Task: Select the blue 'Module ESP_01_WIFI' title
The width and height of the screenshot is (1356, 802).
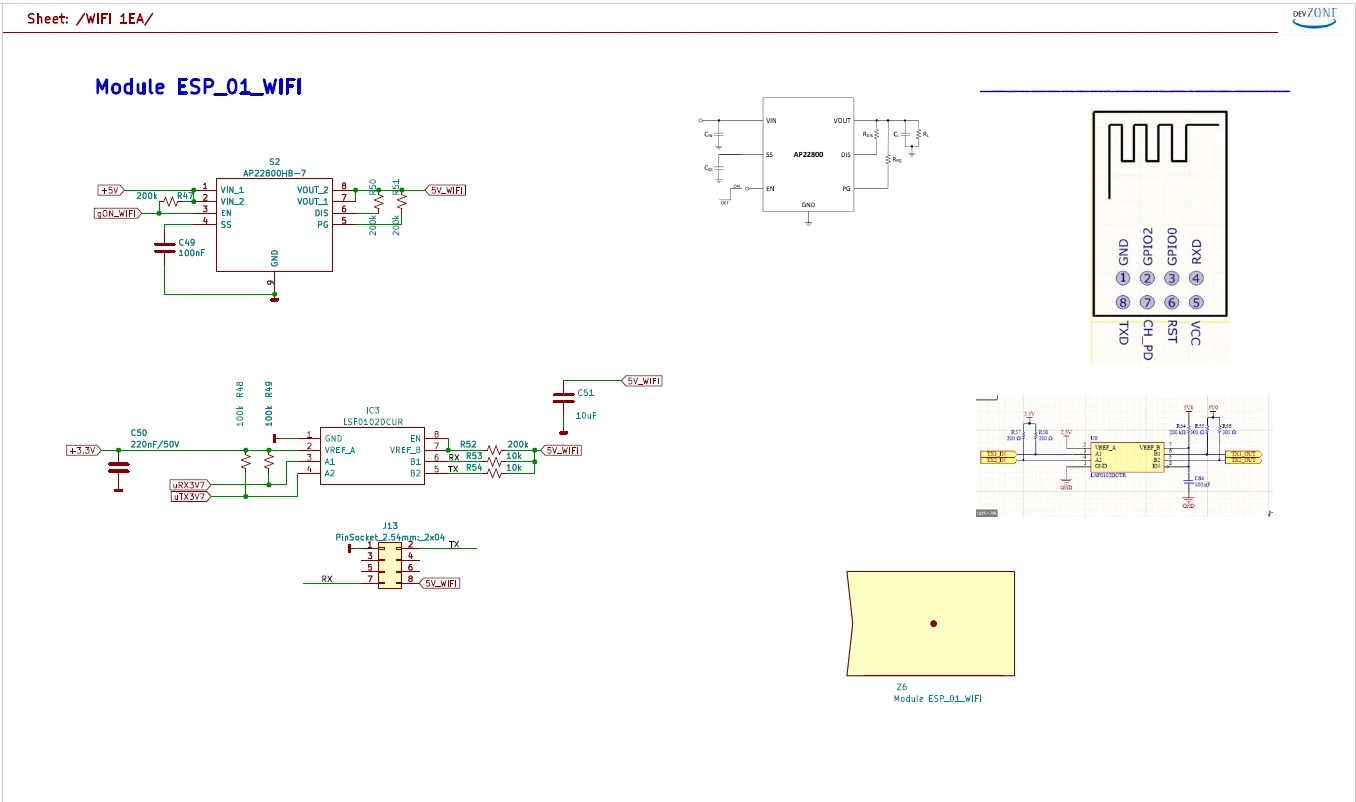Action: tap(199, 87)
